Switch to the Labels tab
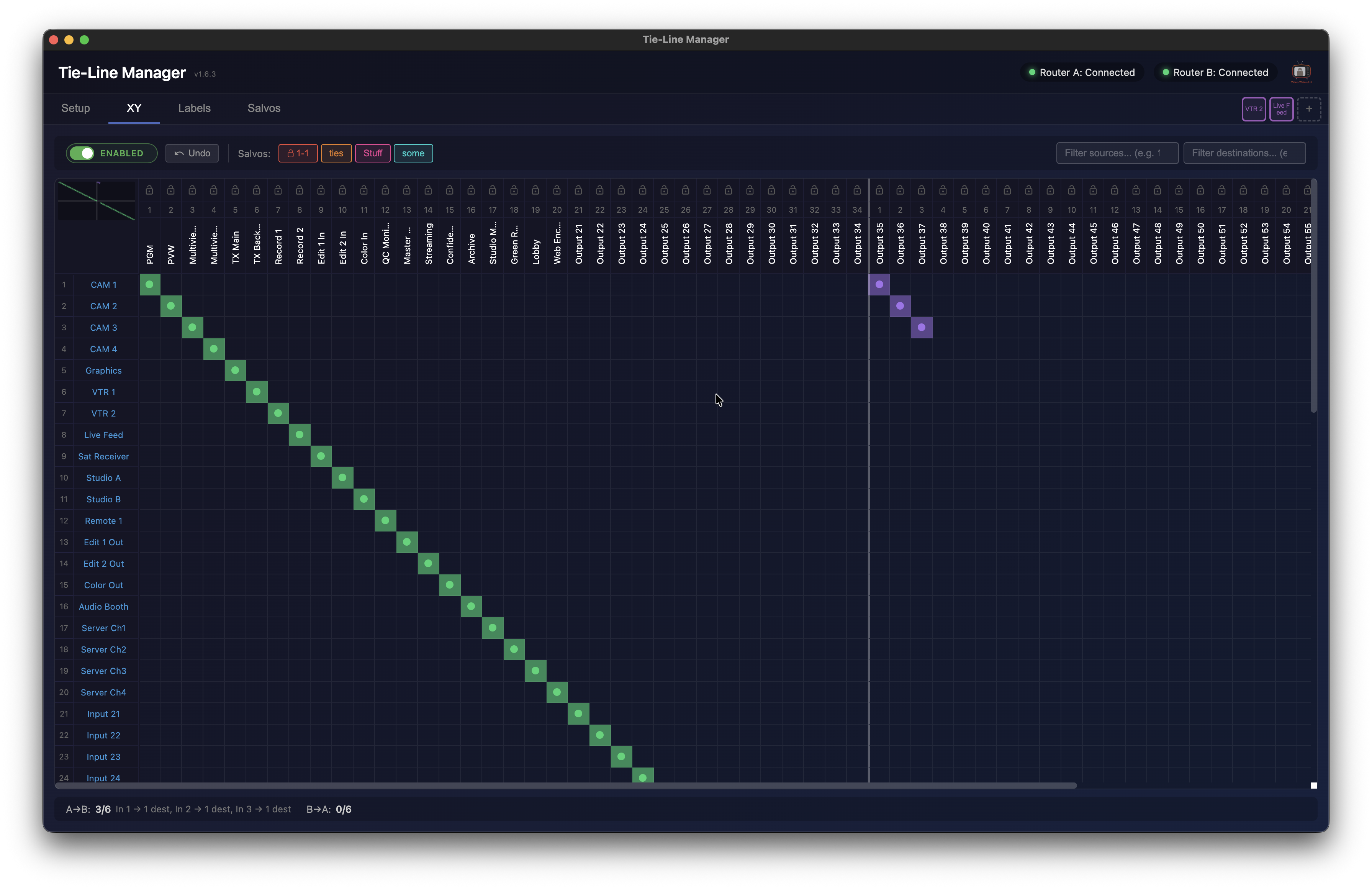The height and width of the screenshot is (889, 1372). click(194, 108)
